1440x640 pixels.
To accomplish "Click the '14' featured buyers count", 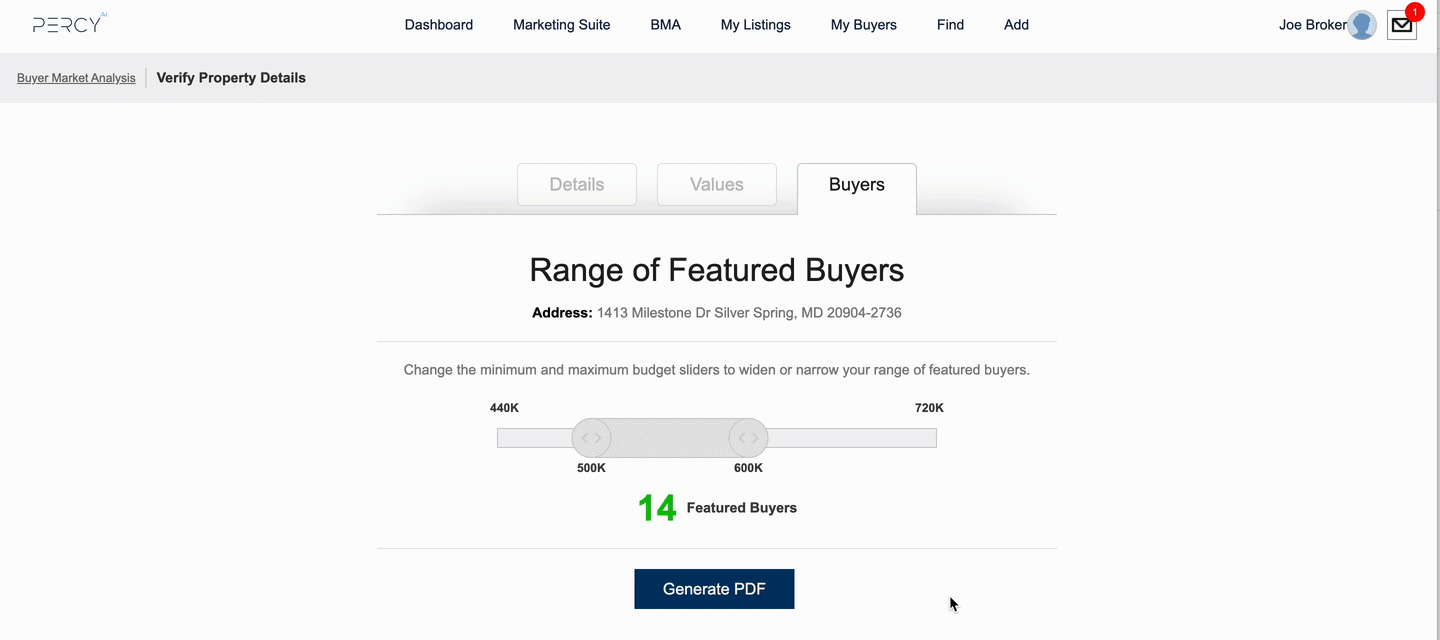I will pos(657,508).
